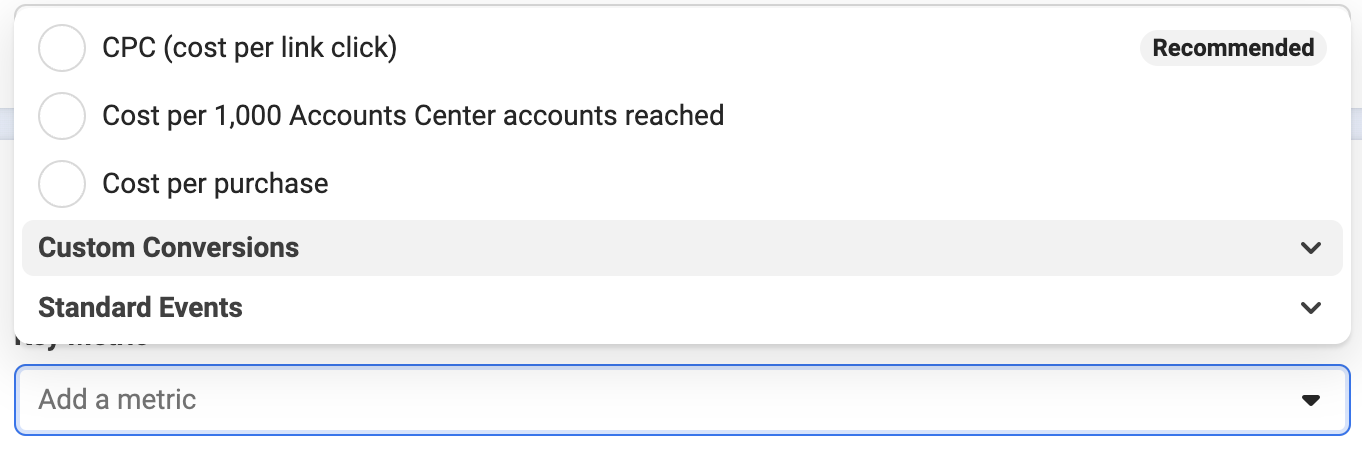Select the CPC cost per link click radio button
Image resolution: width=1362 pixels, height=452 pixels.
61,48
